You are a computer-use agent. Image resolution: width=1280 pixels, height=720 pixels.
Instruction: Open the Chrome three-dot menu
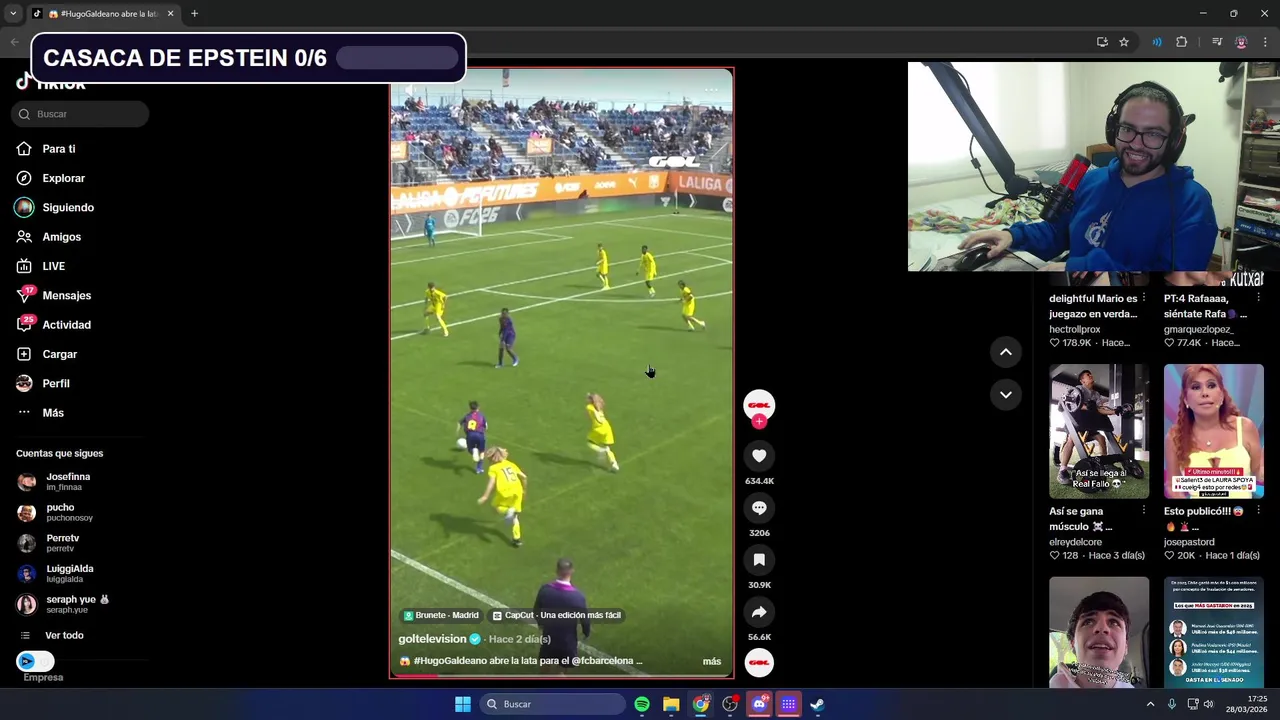1266,42
